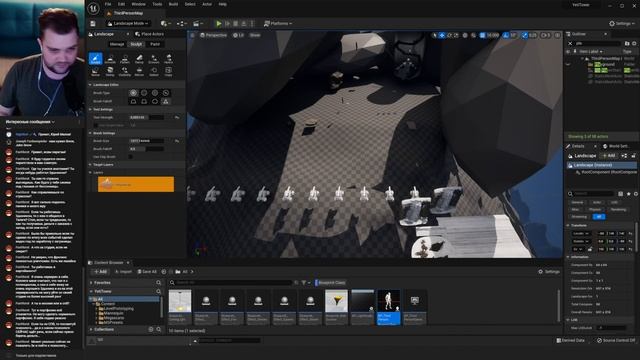This screenshot has width=640, height=360.
Task: Select the Hydro erosion landscape tool
Action: point(169,59)
